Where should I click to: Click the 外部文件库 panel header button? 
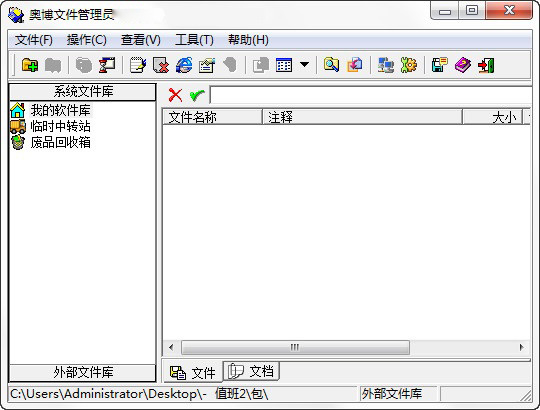click(83, 372)
